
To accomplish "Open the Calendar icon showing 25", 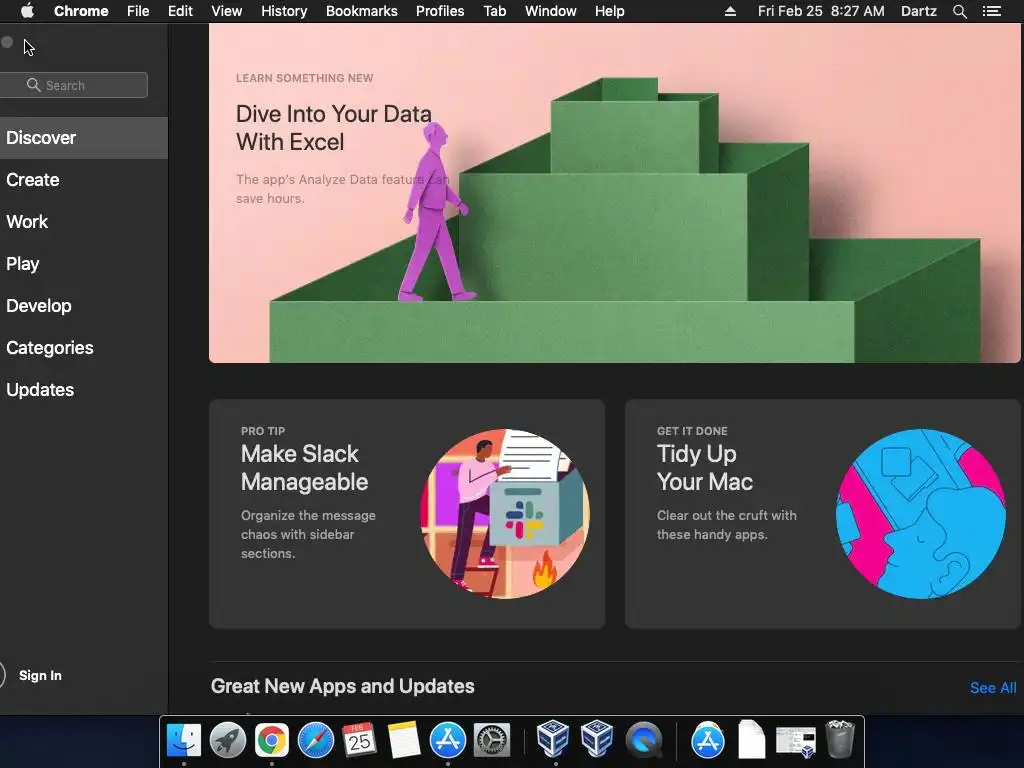I will [359, 740].
